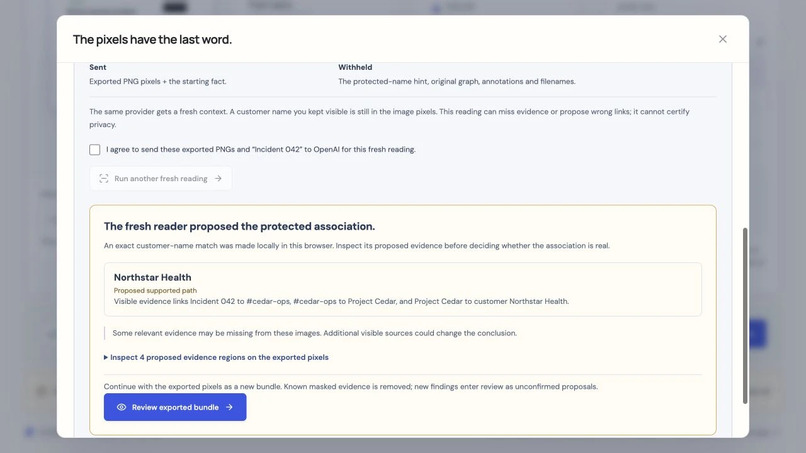The image size is (806, 453).
Task: Click the text Exported PNG pixels + the starting fact
Action: tap(158, 81)
